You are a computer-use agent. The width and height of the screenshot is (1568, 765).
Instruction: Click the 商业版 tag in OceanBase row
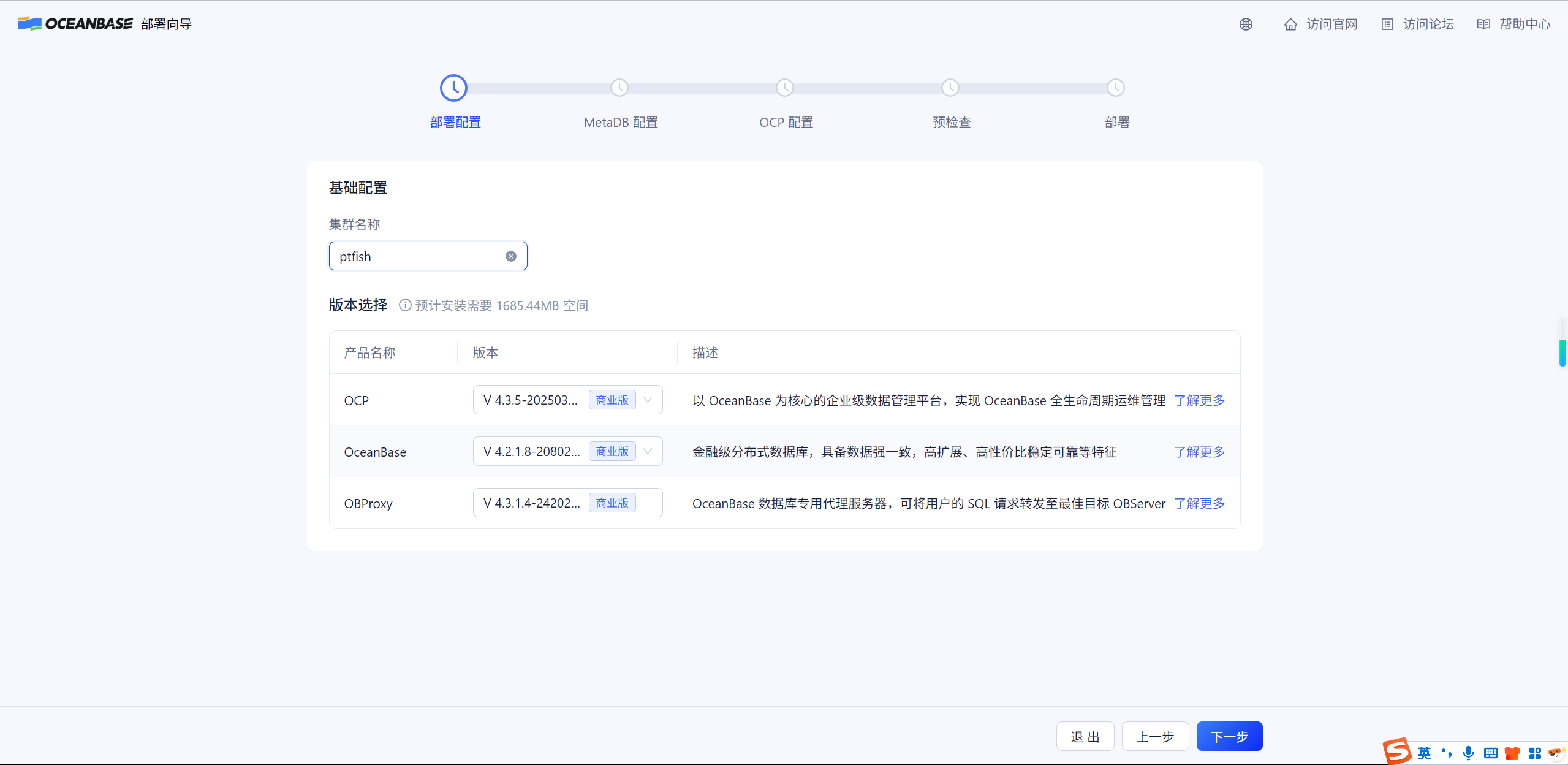tap(612, 451)
